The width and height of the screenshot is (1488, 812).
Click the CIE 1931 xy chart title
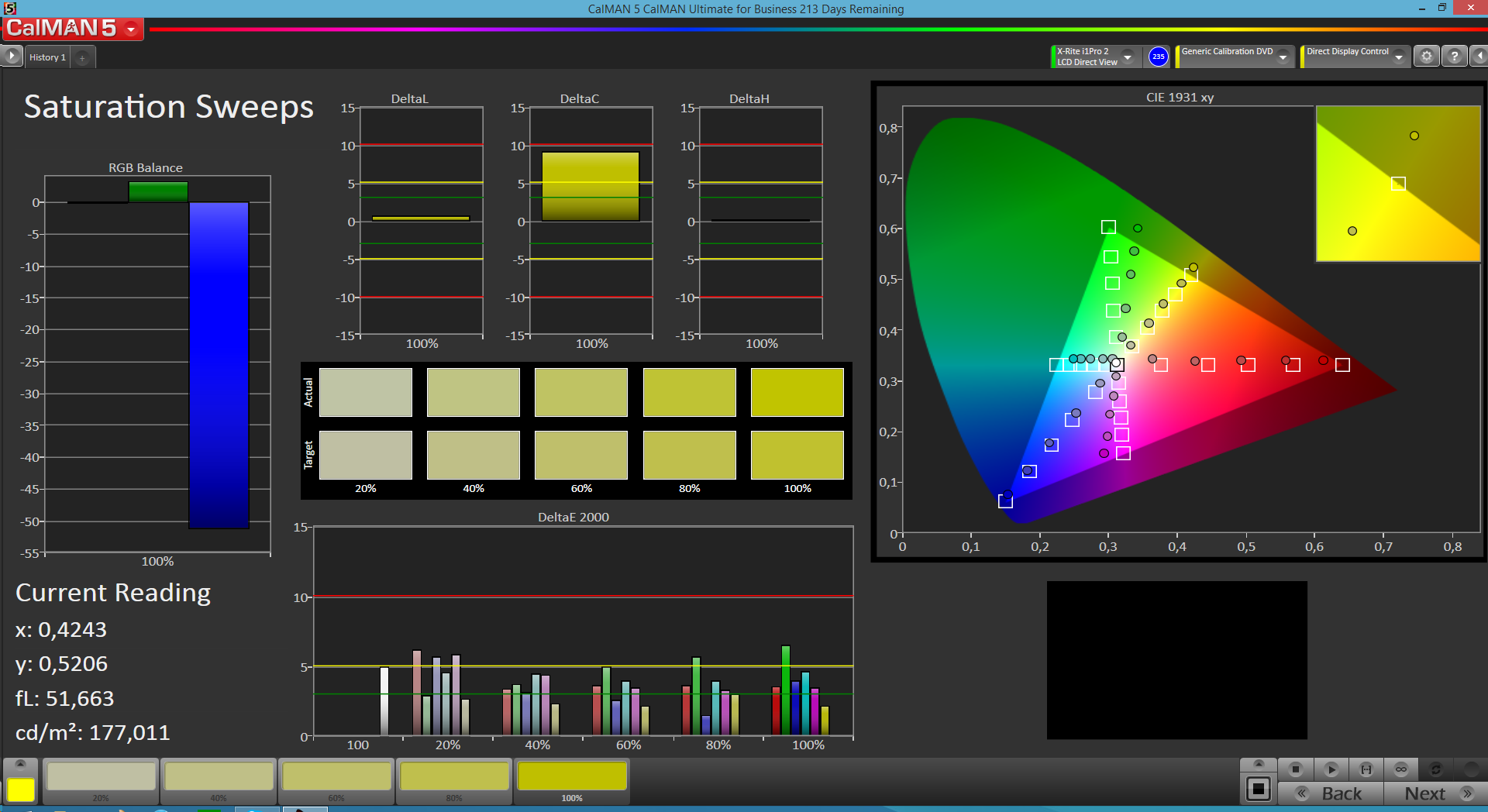tap(1180, 97)
